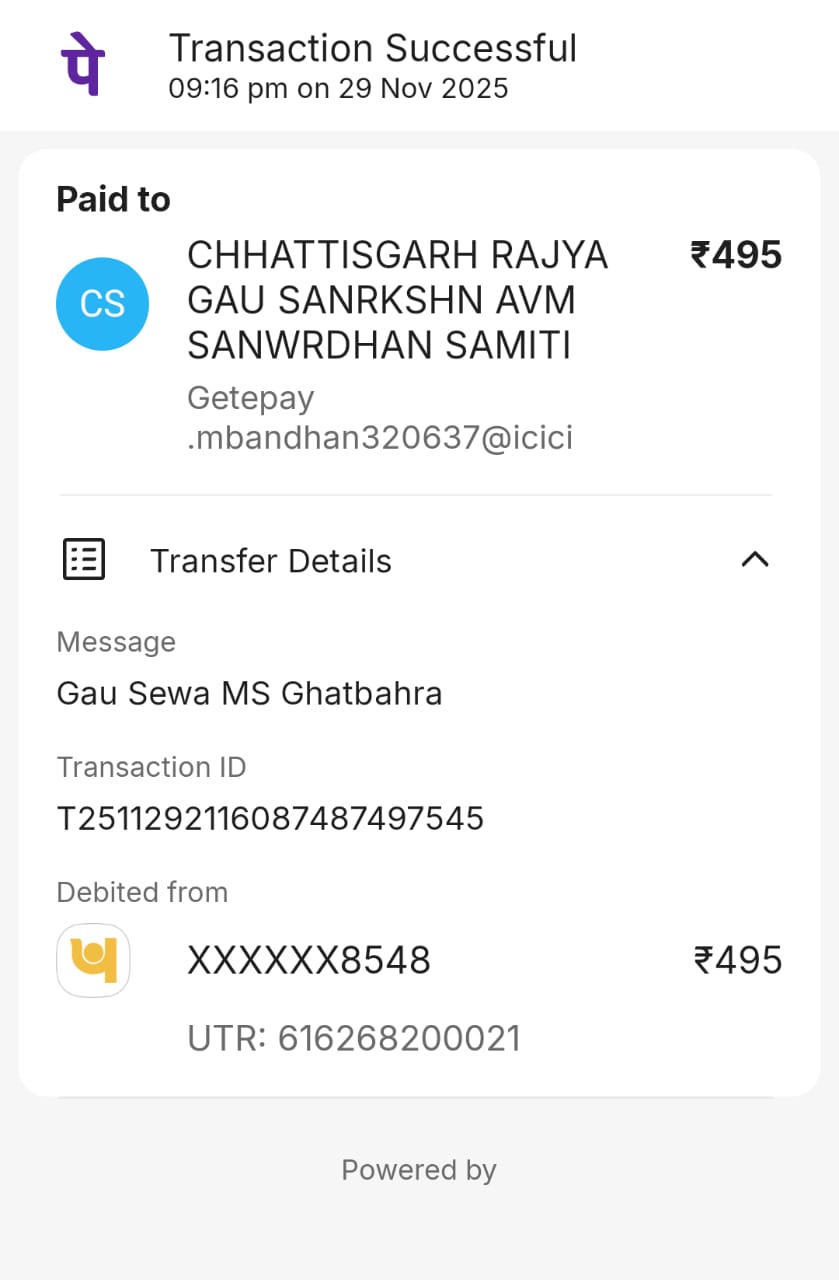Click the PhonePe logo icon
Screen dimensions: 839x1280
pyautogui.click(x=82, y=63)
